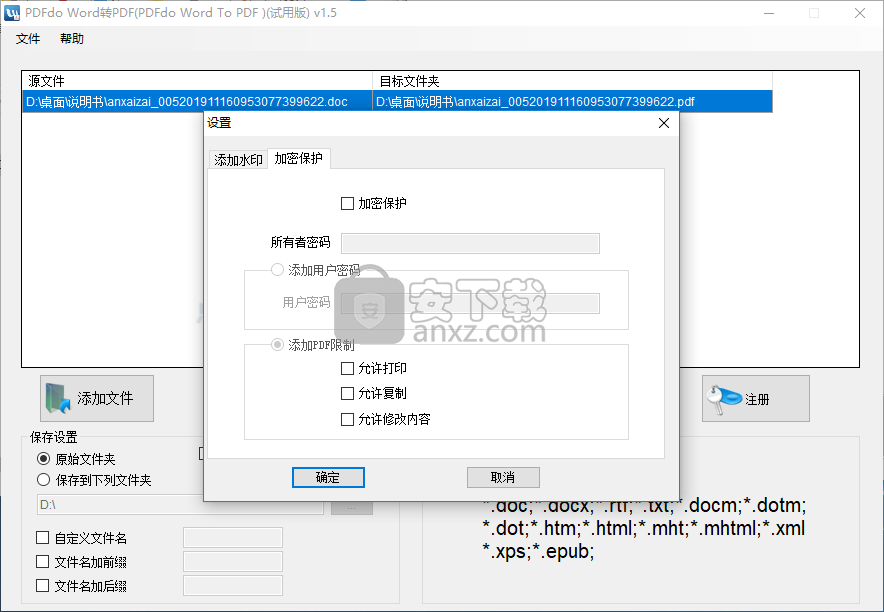Click the file name suffix input field
The width and height of the screenshot is (884, 612).
233,586
